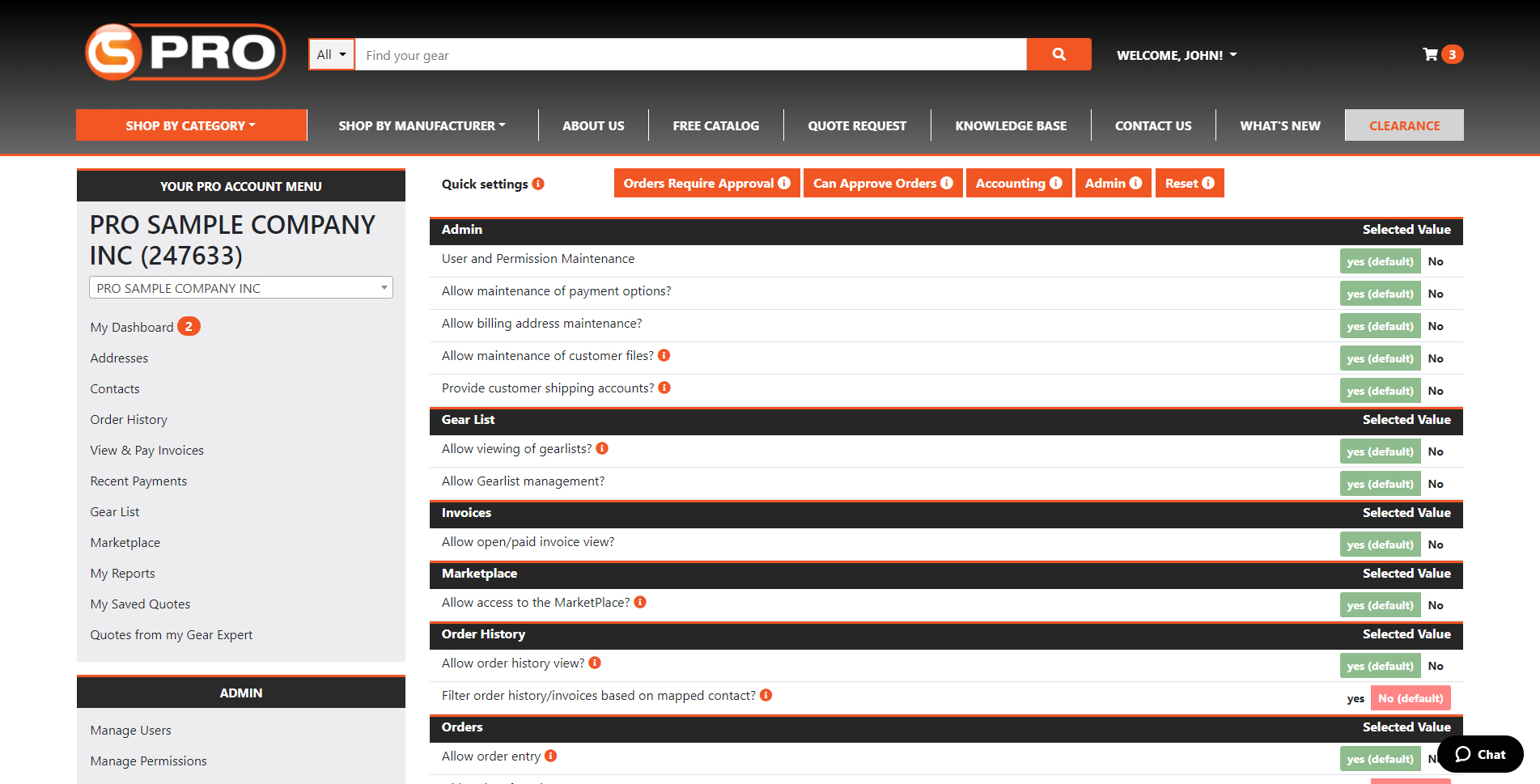Open PRO SAMPLE COMPANY INC selector
Screen dimensions: 1540x784
pos(240,287)
